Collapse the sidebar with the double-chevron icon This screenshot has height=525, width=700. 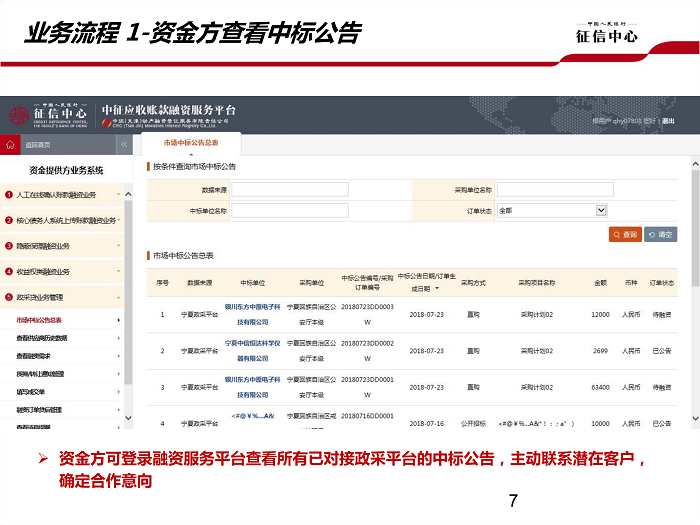pos(124,144)
